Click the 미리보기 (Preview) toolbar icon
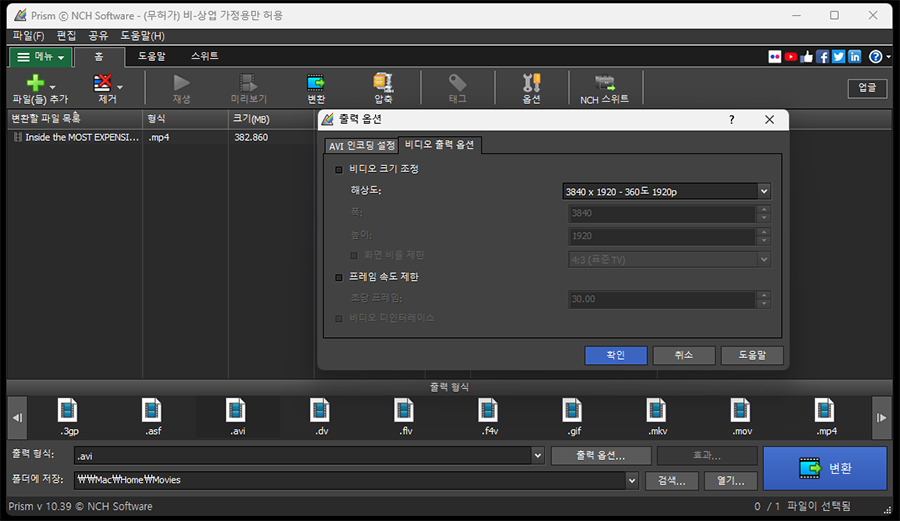The image size is (900, 521). pos(249,83)
